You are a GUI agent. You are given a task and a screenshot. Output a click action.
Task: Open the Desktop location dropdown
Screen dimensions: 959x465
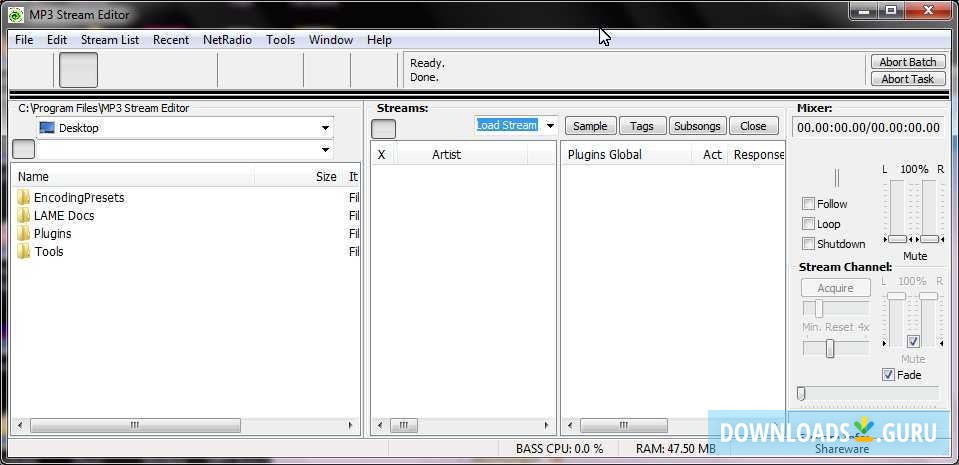coord(325,128)
